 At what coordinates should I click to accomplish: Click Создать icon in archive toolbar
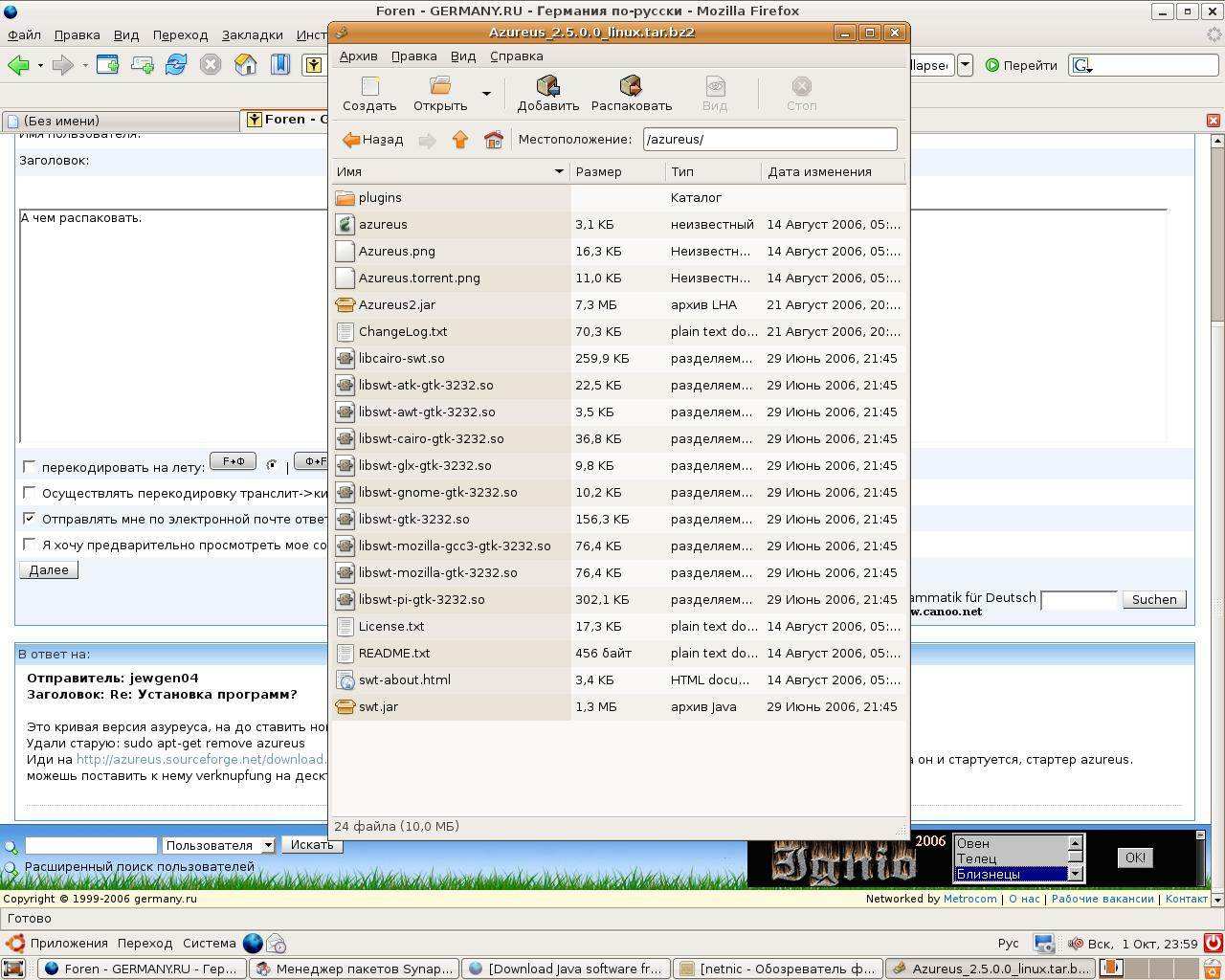point(369,86)
